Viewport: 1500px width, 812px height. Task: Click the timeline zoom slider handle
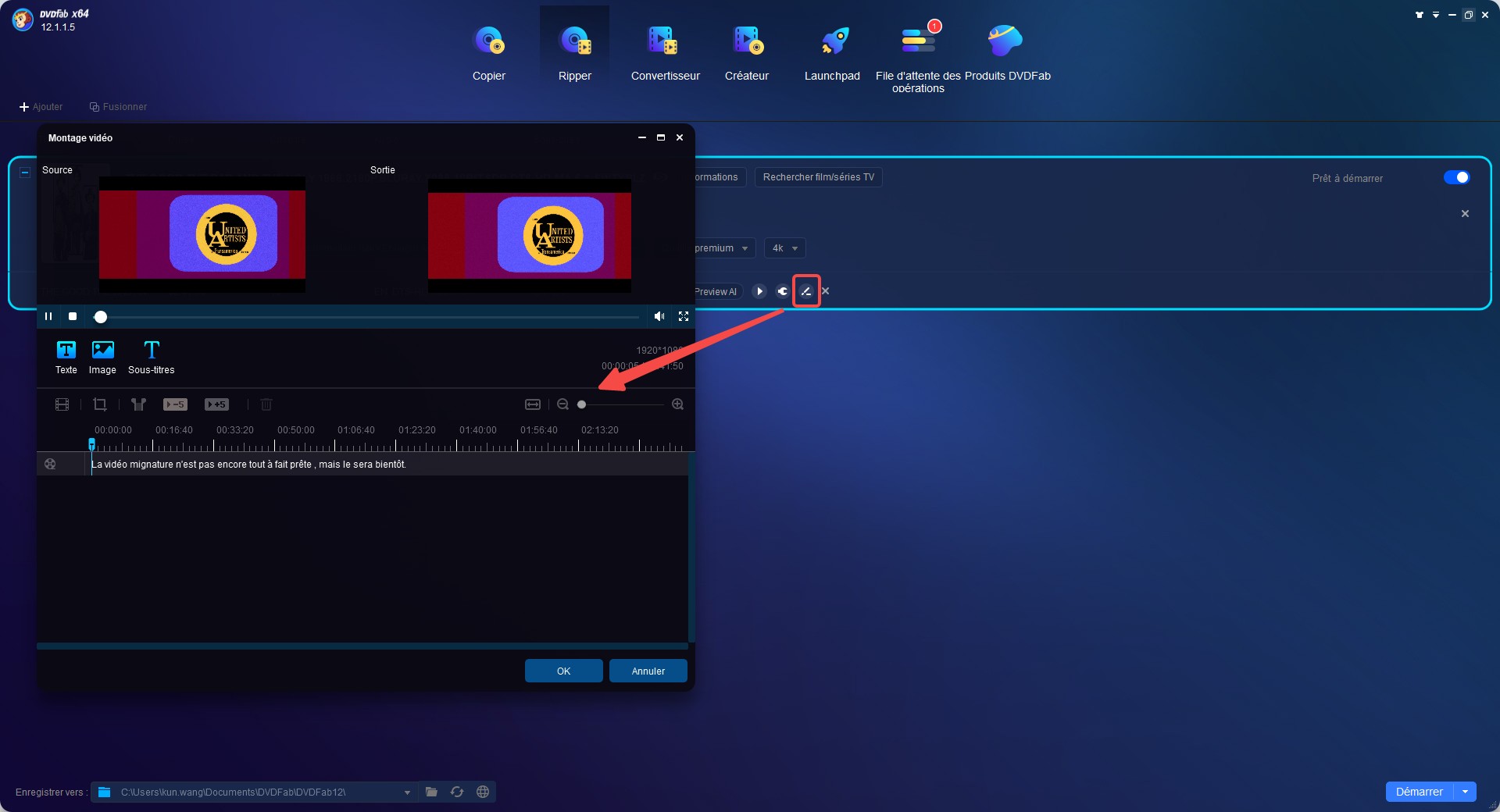581,404
